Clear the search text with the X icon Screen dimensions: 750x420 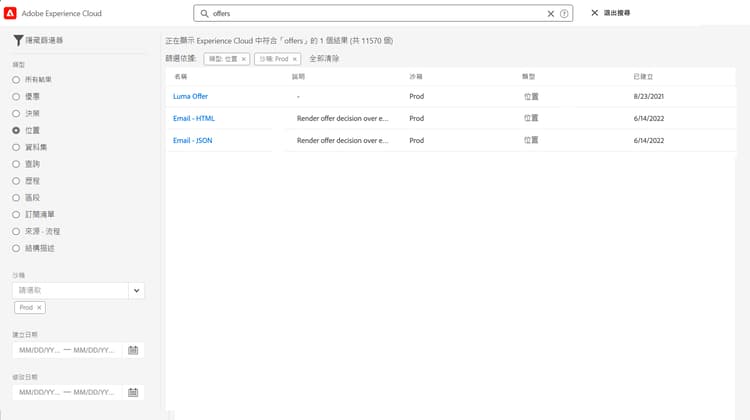pyautogui.click(x=551, y=14)
